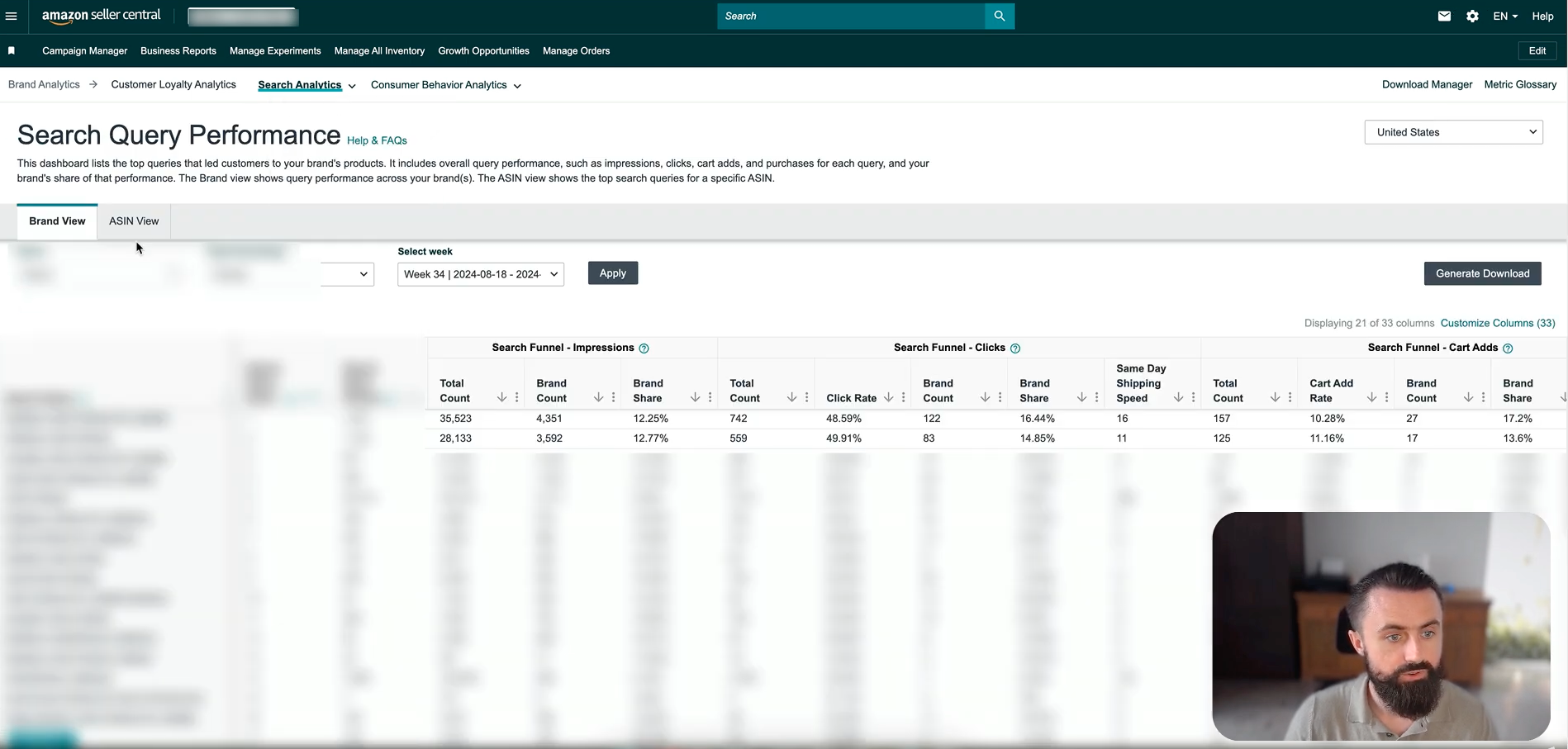The width and height of the screenshot is (1568, 749).
Task: Open Clicks Total Count column options menu
Action: click(x=807, y=398)
